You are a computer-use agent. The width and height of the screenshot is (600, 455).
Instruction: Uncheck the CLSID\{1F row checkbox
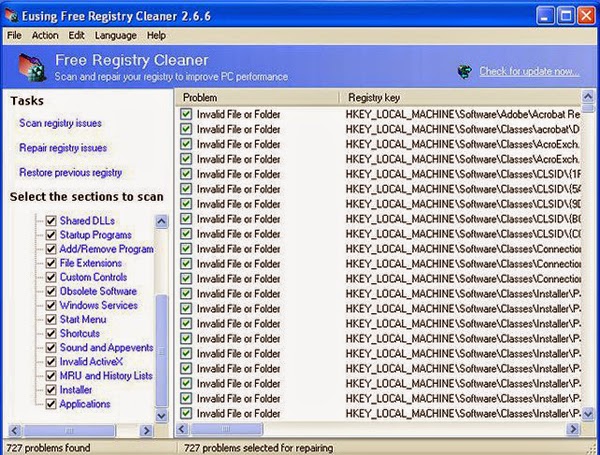point(186,174)
